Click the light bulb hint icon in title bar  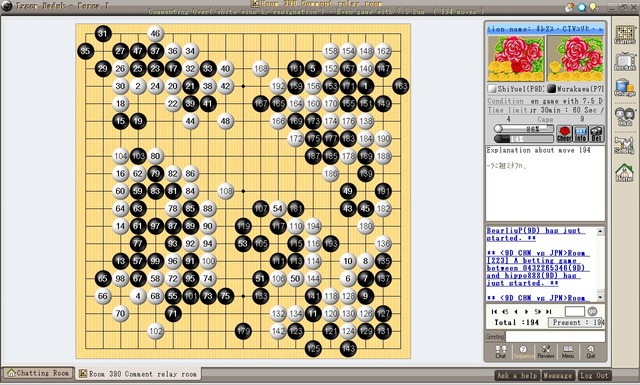(594, 7)
